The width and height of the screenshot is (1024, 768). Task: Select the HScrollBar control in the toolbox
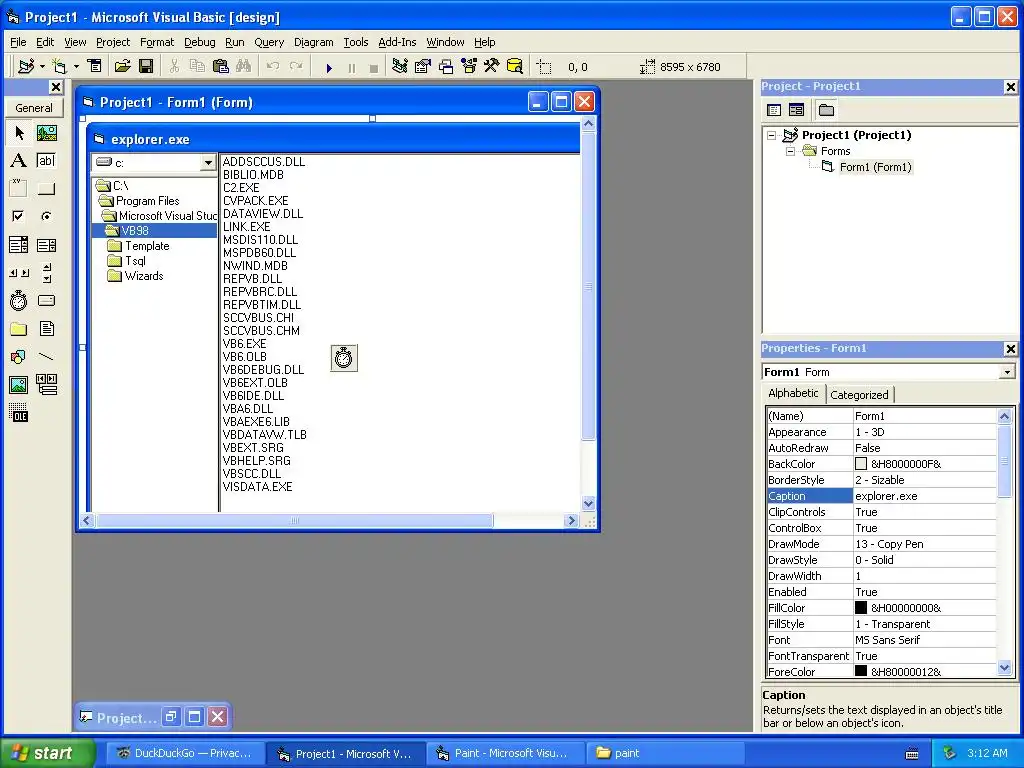pyautogui.click(x=19, y=273)
